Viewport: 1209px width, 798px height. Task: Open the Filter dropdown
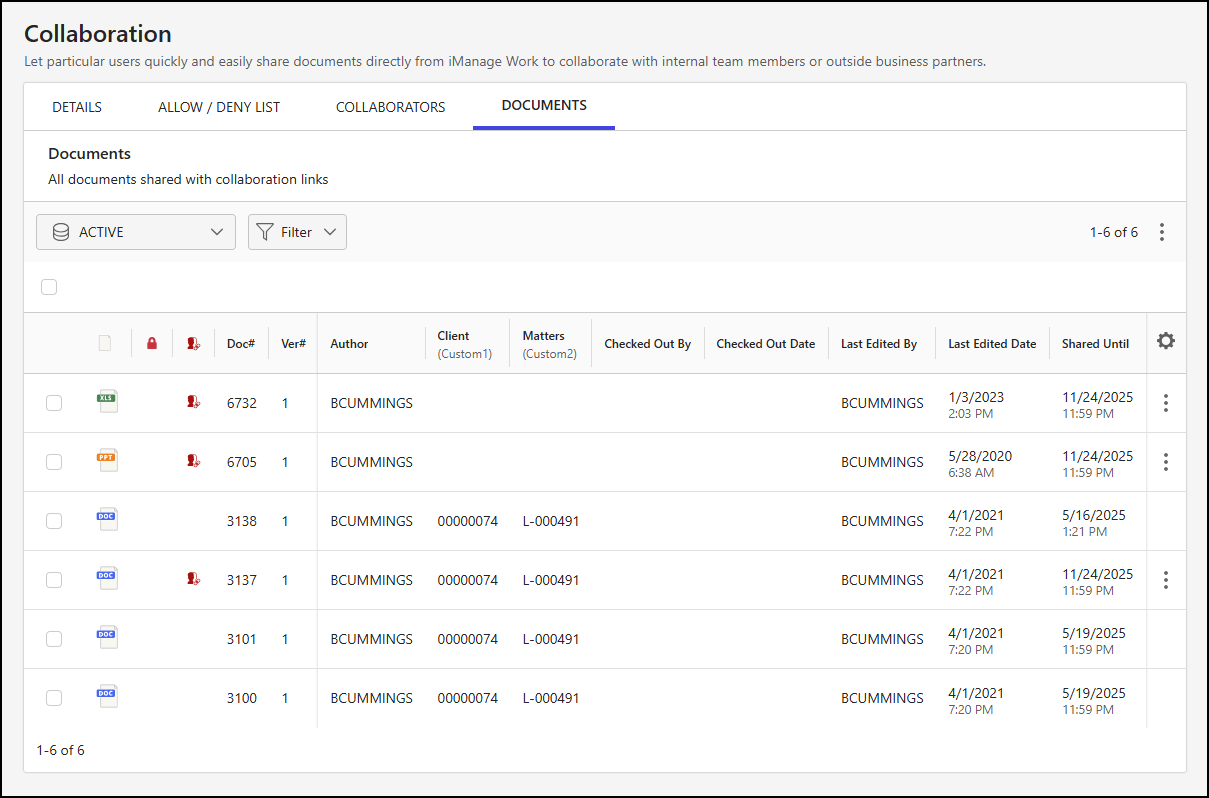(x=297, y=231)
